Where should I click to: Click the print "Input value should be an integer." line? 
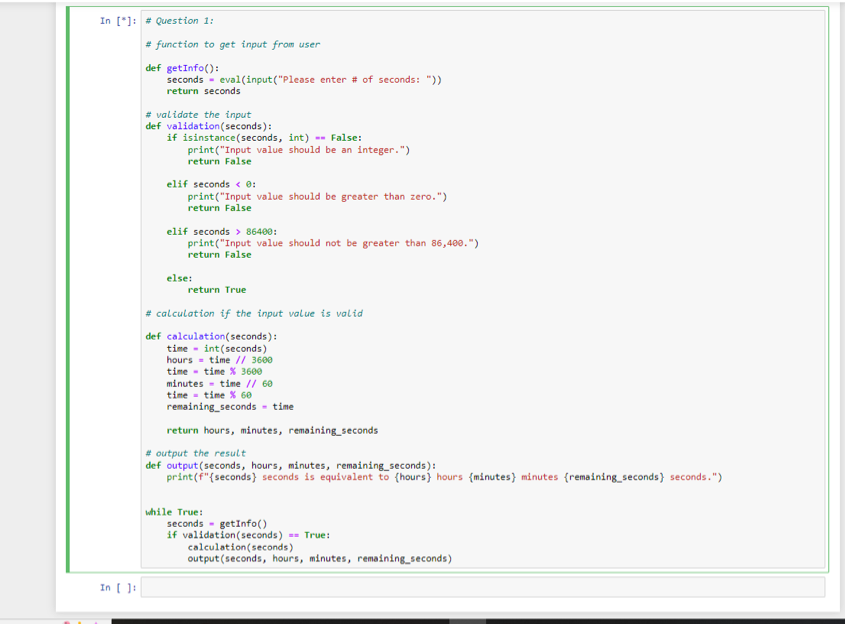(x=299, y=150)
